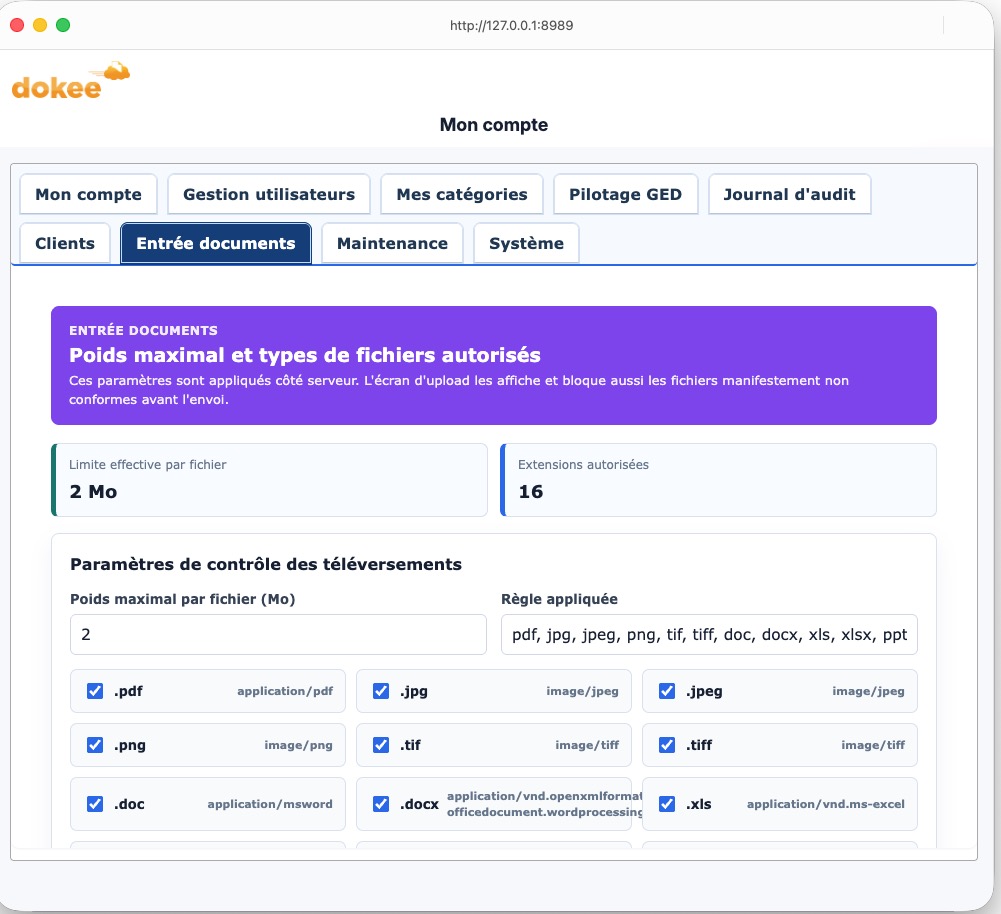Image resolution: width=1001 pixels, height=914 pixels.
Task: Uncheck the .png extension checkbox
Action: [95, 745]
